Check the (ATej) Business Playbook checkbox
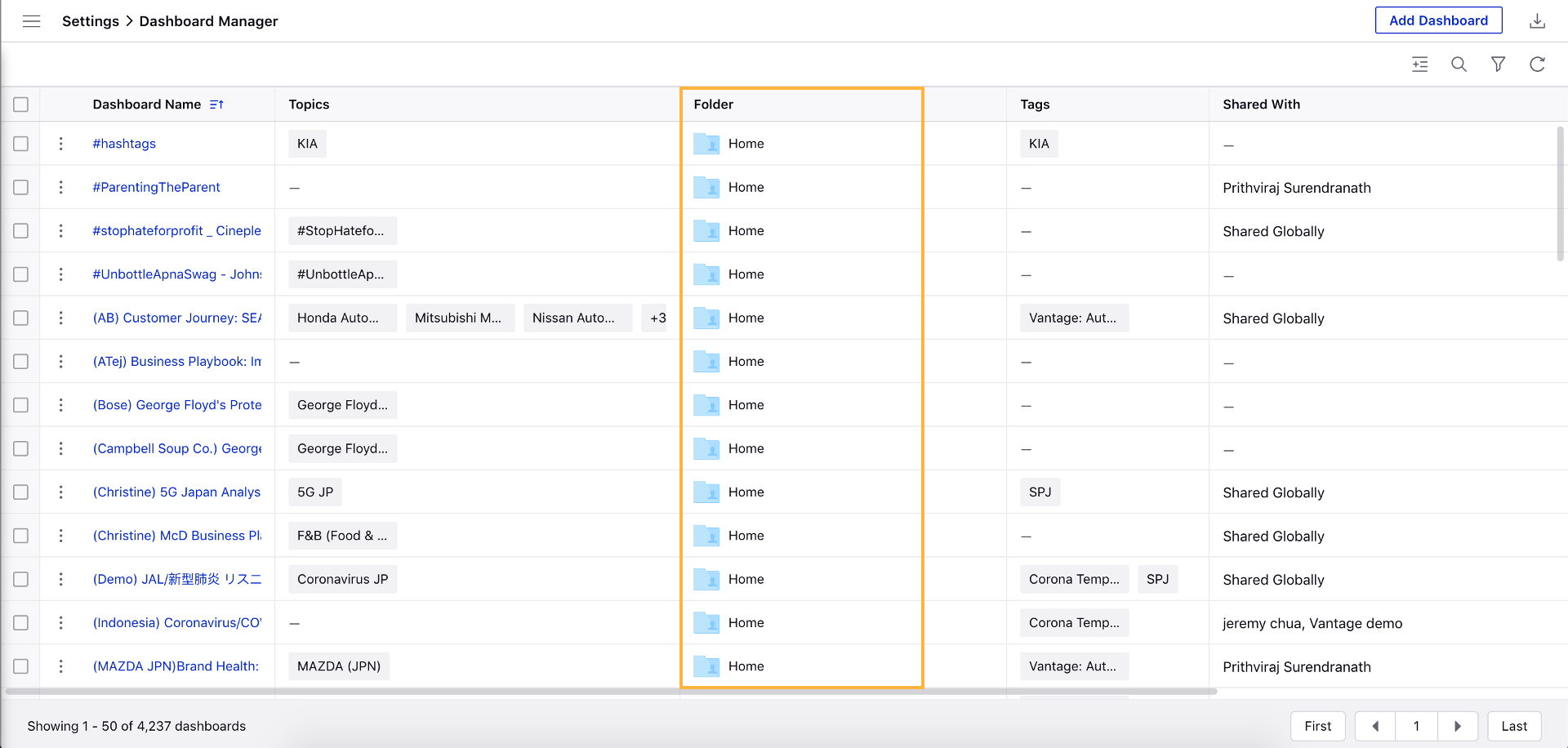The width and height of the screenshot is (1568, 748). [x=21, y=362]
